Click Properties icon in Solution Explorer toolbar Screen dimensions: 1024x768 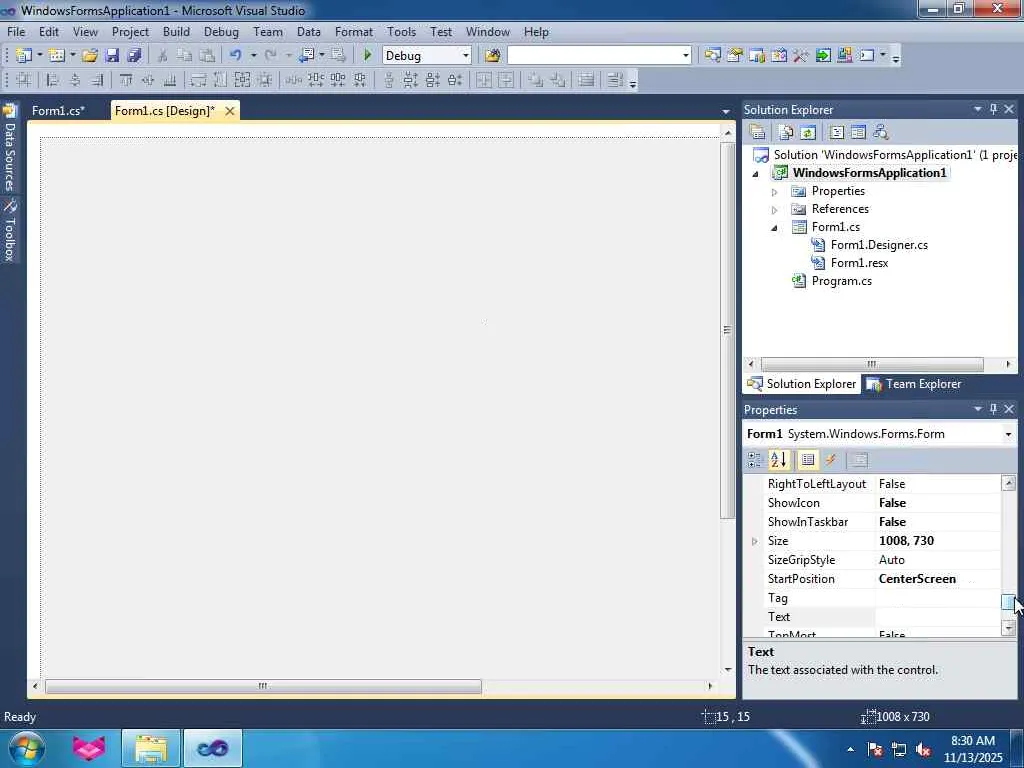pyautogui.click(x=758, y=132)
